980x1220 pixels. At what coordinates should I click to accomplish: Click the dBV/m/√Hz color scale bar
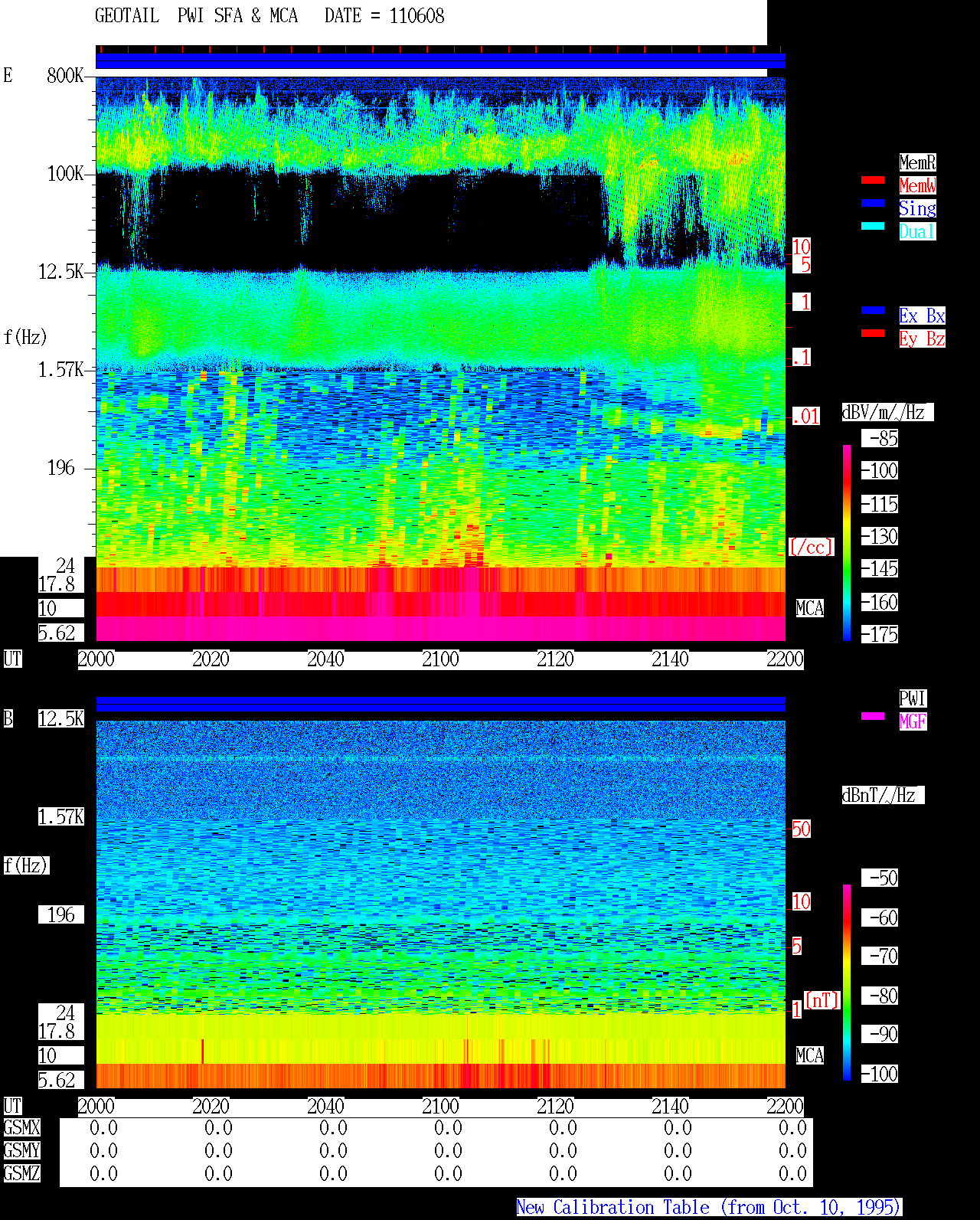(847, 542)
